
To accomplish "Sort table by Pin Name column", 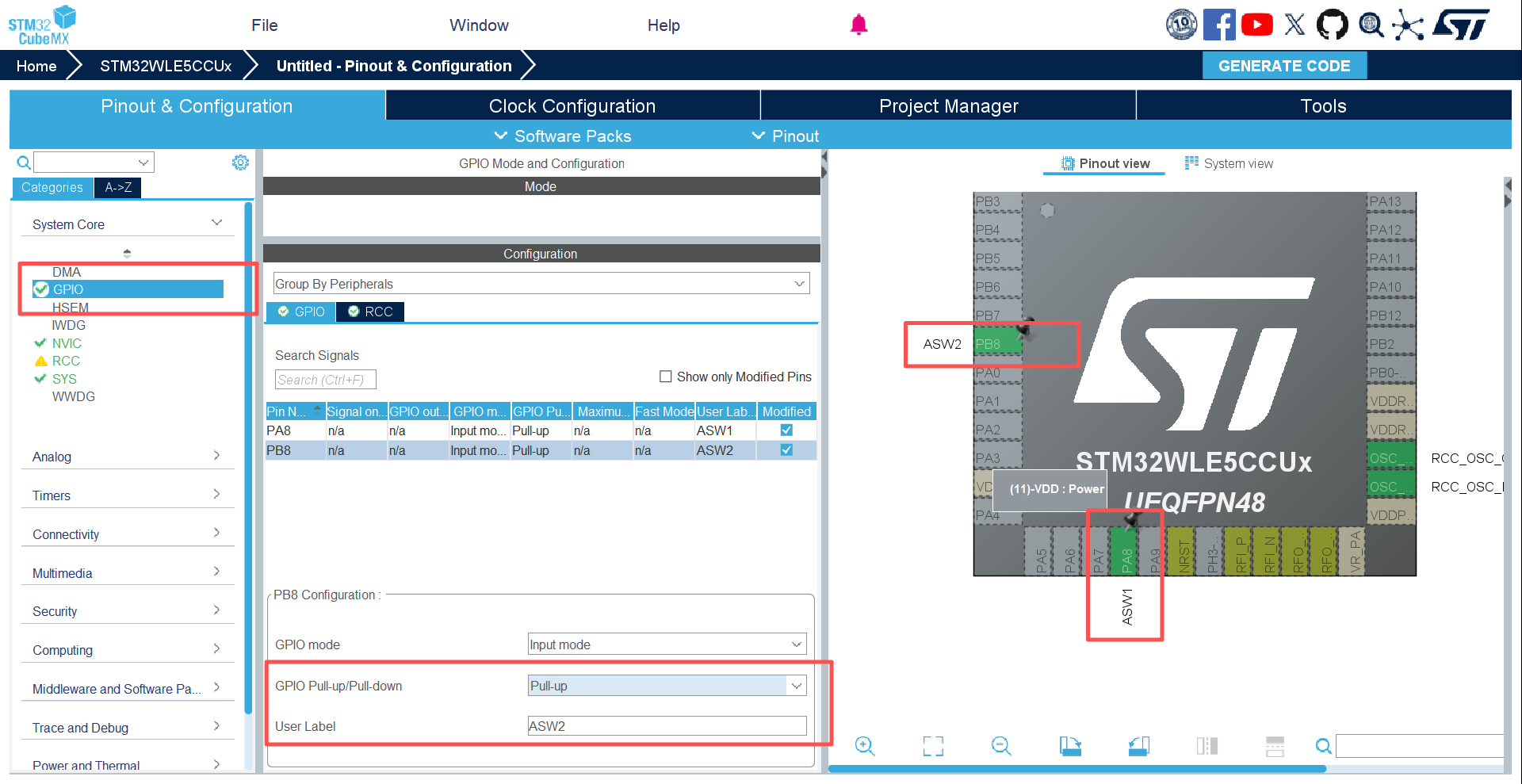I will tap(294, 411).
